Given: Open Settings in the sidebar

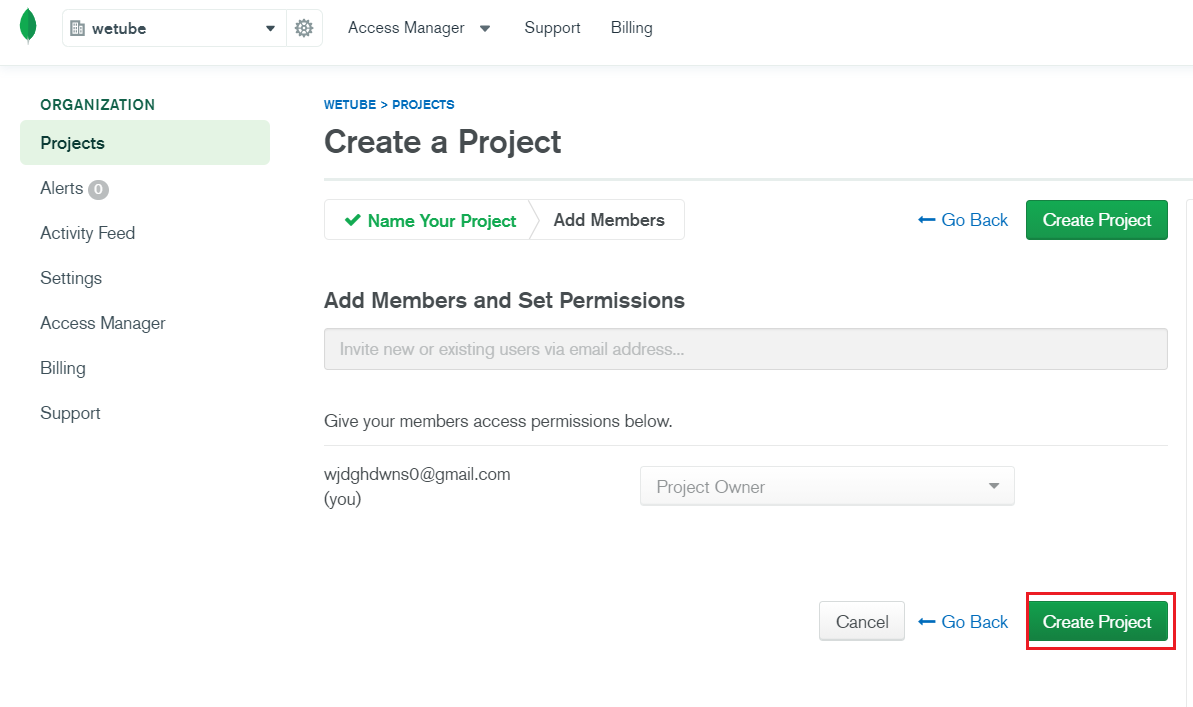Looking at the screenshot, I should (x=71, y=278).
